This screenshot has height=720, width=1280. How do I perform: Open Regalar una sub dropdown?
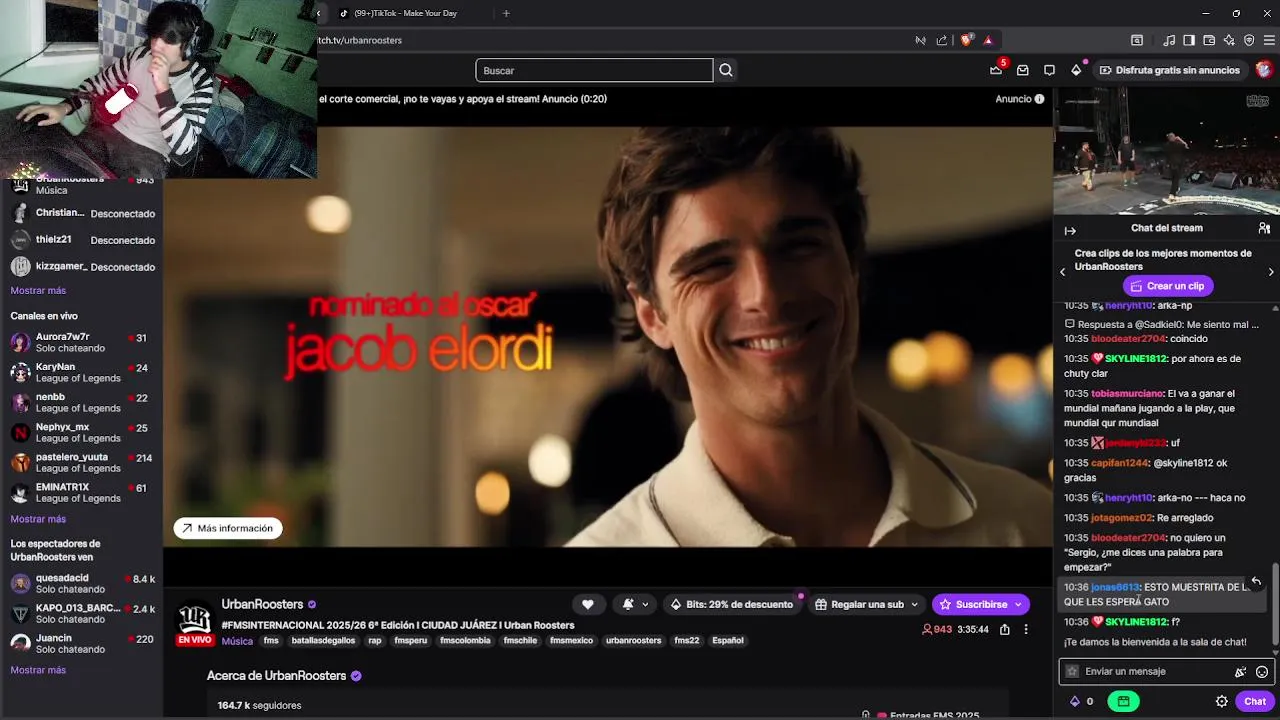[x=867, y=604]
